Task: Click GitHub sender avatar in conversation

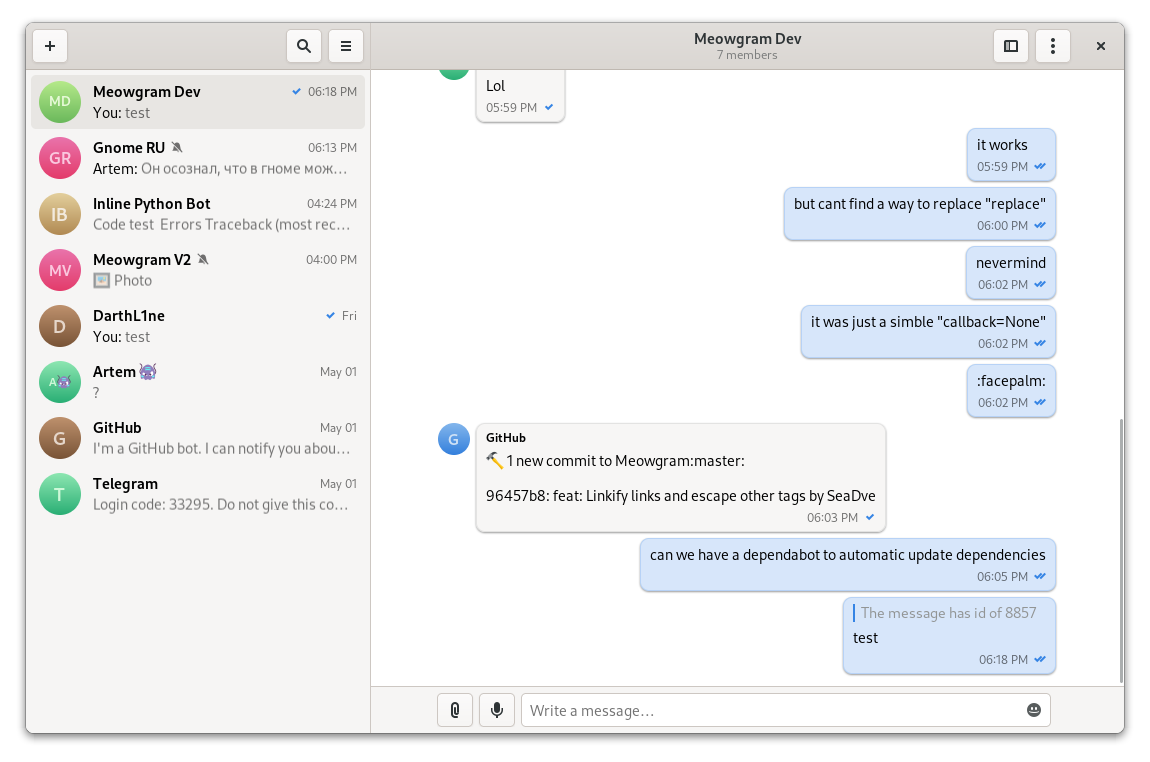Action: [453, 439]
